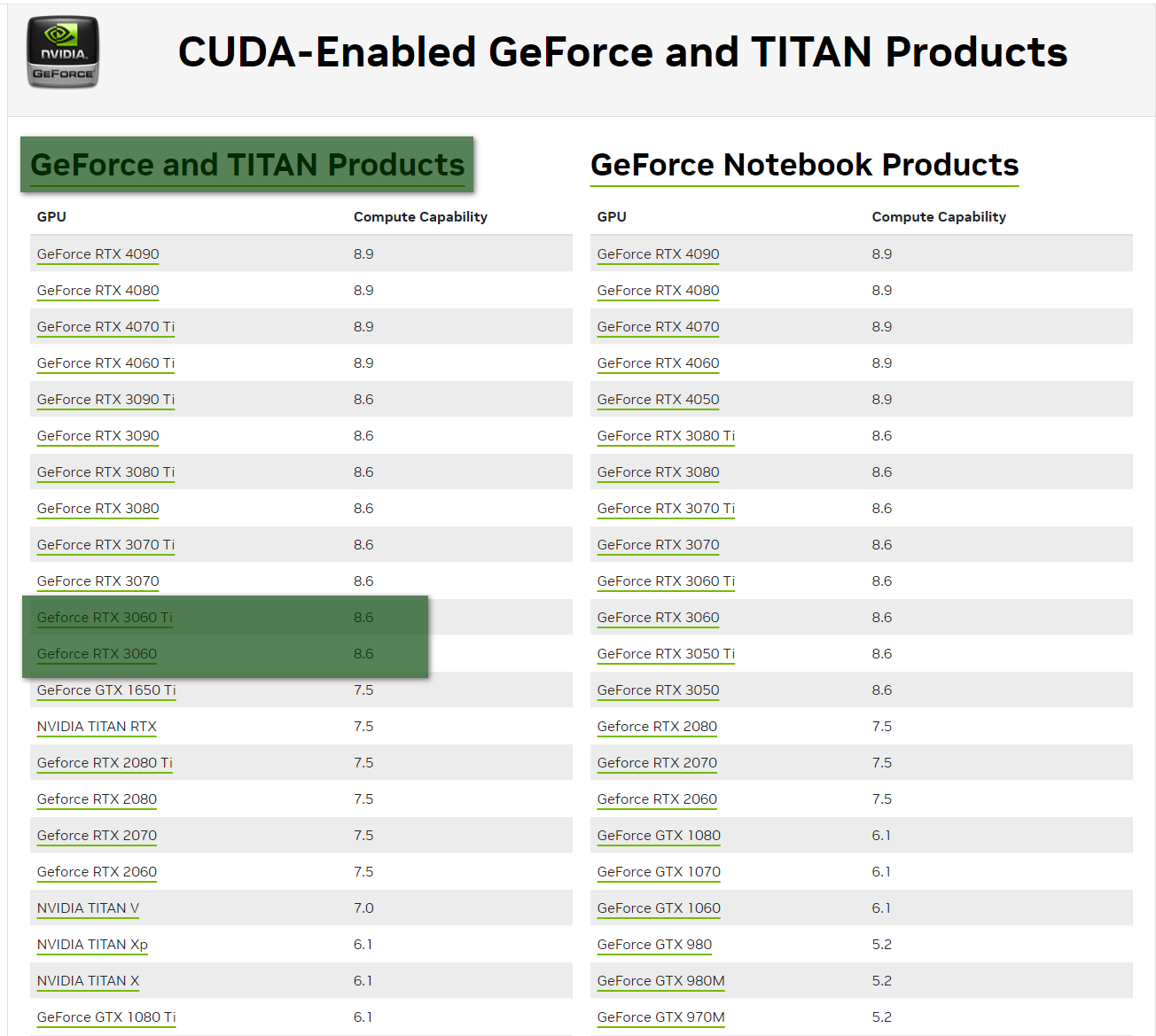Visit the NVIDIA TITAN V link
This screenshot has height=1036, width=1156.
[x=88, y=908]
